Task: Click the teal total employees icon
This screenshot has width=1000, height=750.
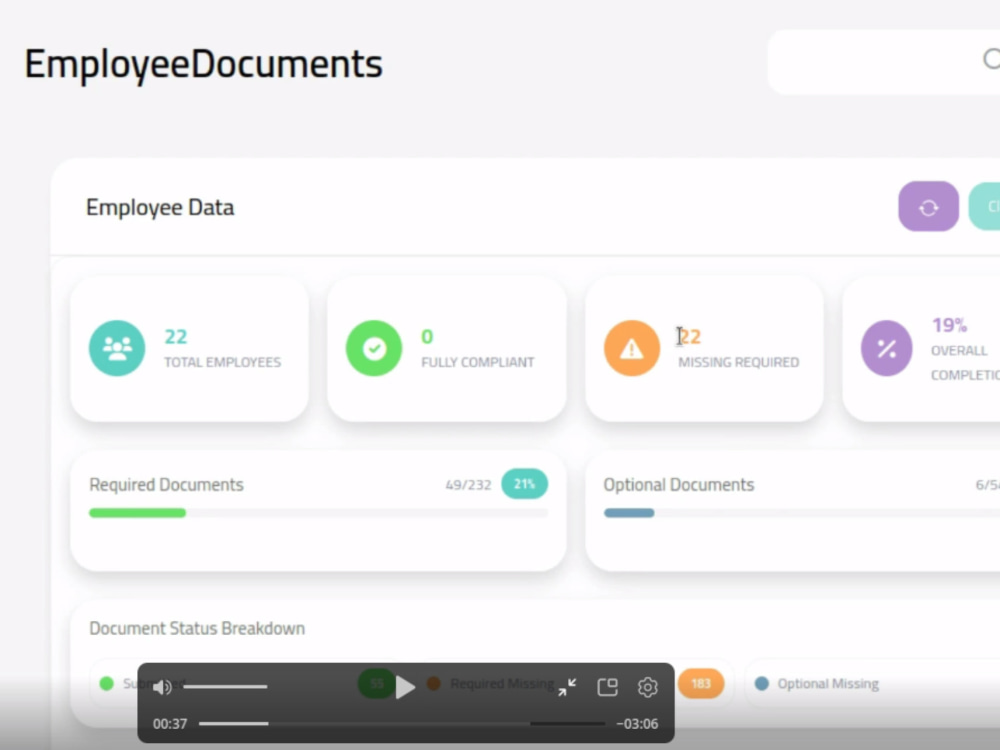Action: pos(117,348)
